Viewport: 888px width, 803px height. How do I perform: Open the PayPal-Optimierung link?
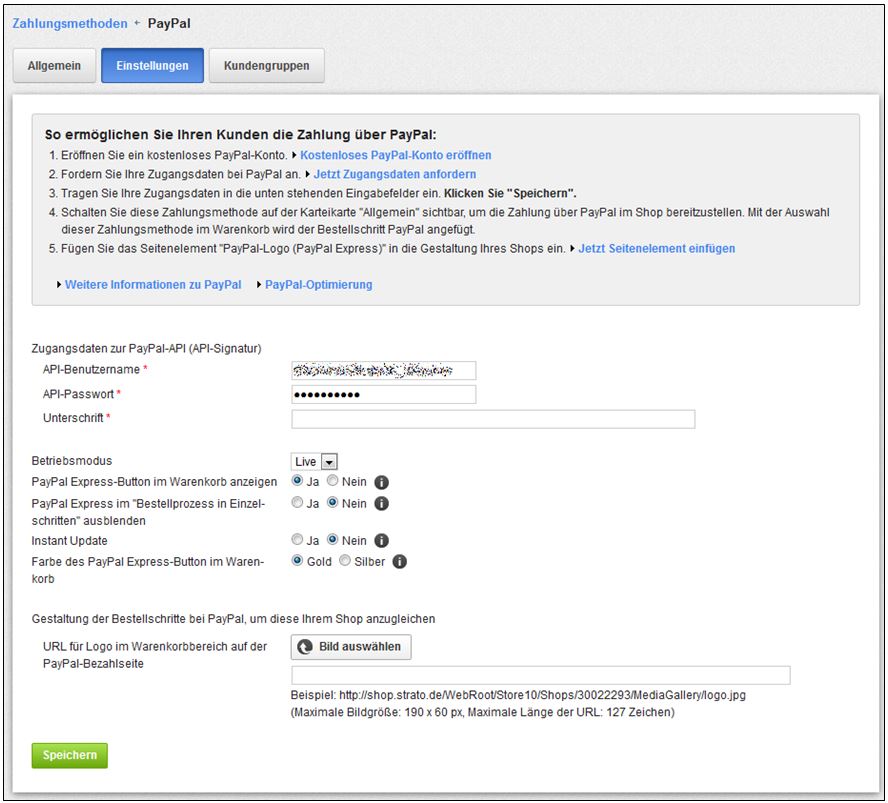pos(318,284)
